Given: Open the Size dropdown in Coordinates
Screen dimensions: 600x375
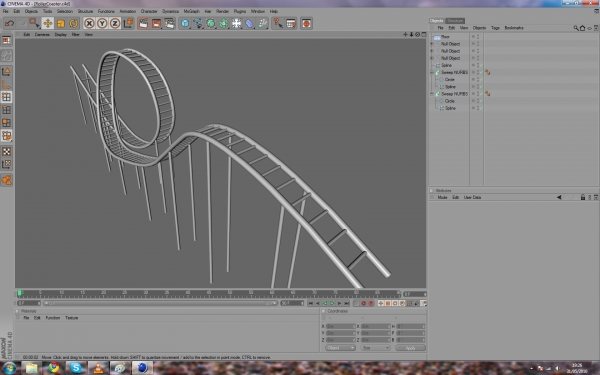Looking at the screenshot, I should [x=375, y=348].
